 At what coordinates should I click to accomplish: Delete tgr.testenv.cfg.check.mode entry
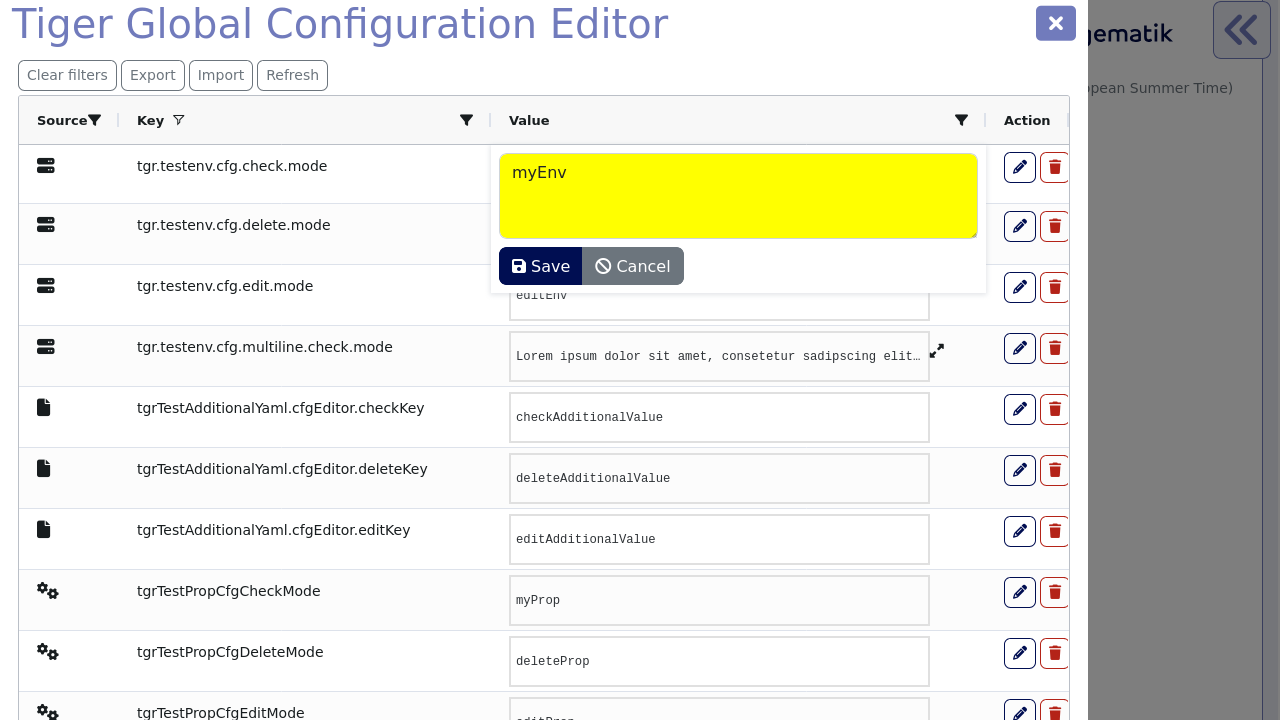pyautogui.click(x=1055, y=167)
